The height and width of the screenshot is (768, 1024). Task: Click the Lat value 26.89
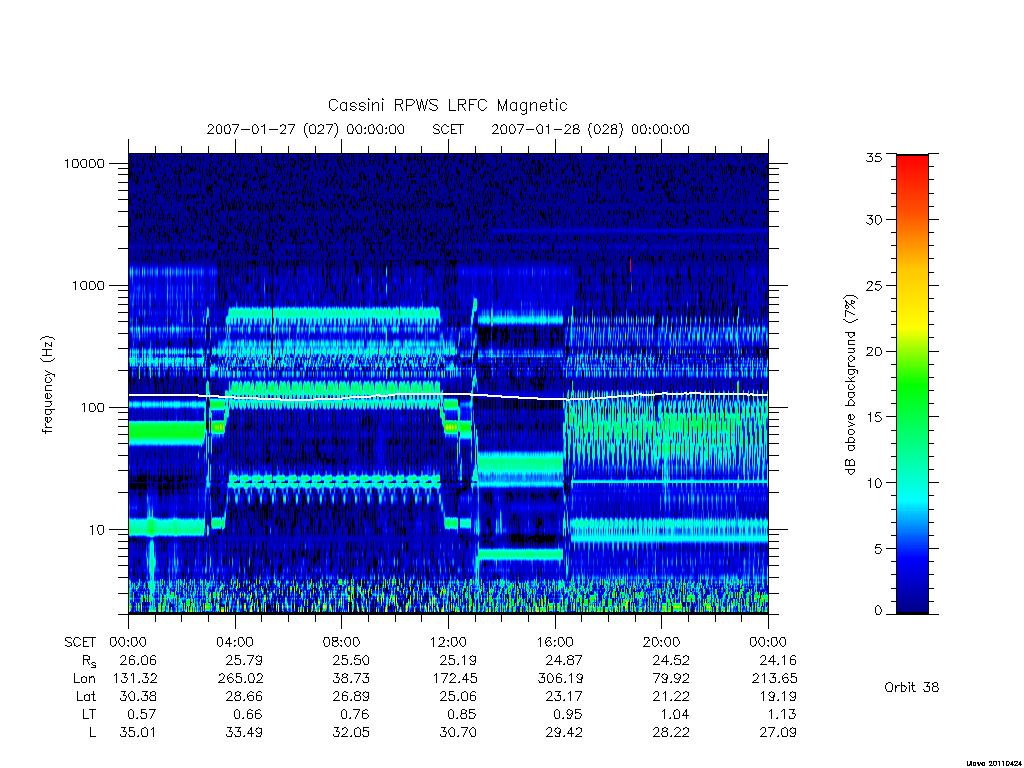coord(351,697)
